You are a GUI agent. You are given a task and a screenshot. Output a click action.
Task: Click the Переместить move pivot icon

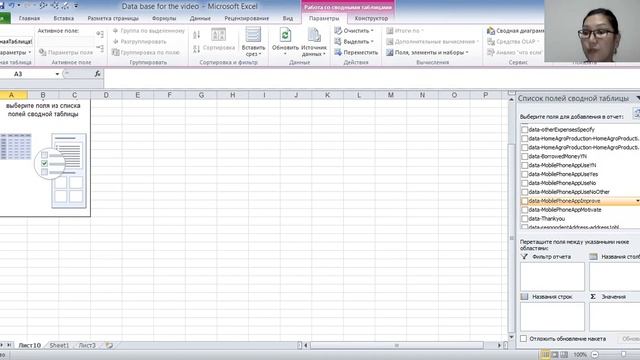coord(338,52)
